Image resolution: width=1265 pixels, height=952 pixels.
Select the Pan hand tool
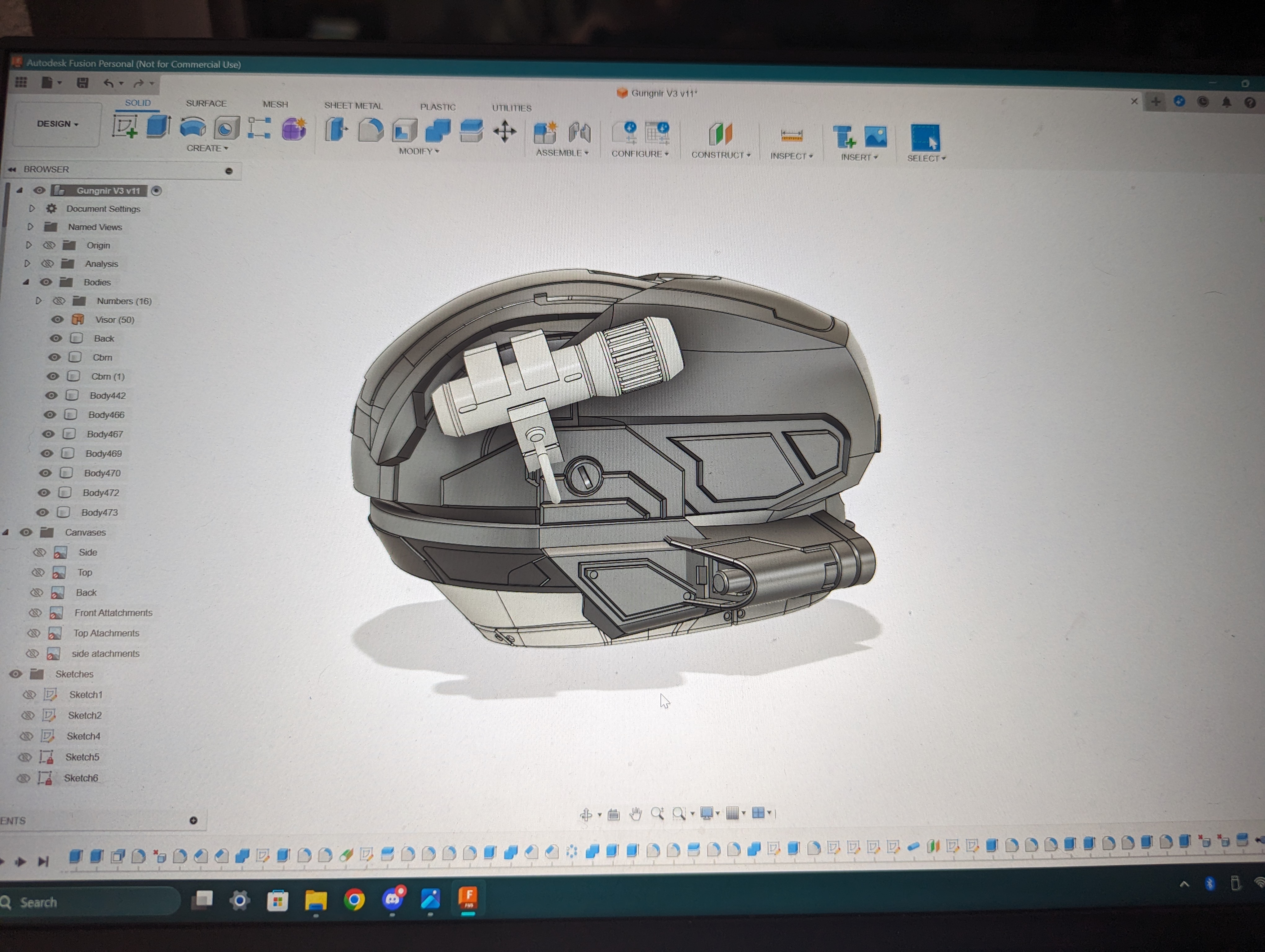pos(635,814)
